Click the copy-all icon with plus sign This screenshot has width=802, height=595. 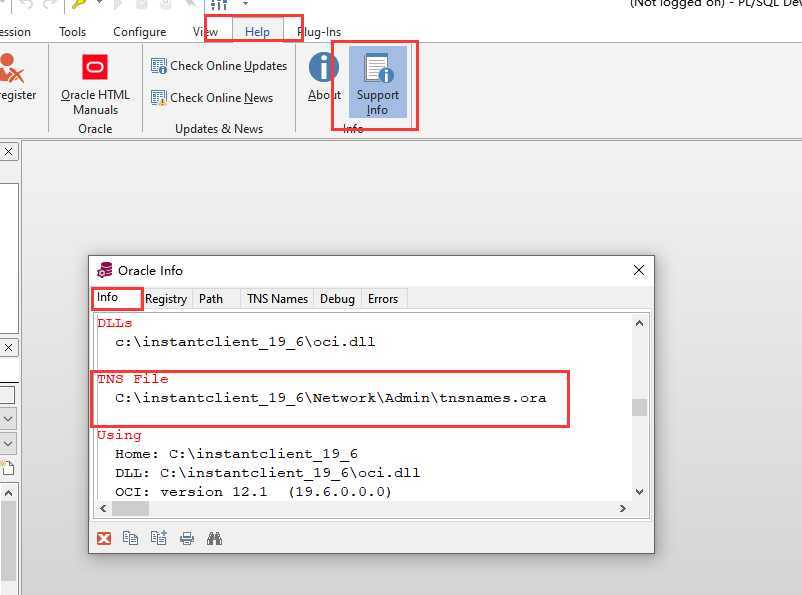(159, 538)
